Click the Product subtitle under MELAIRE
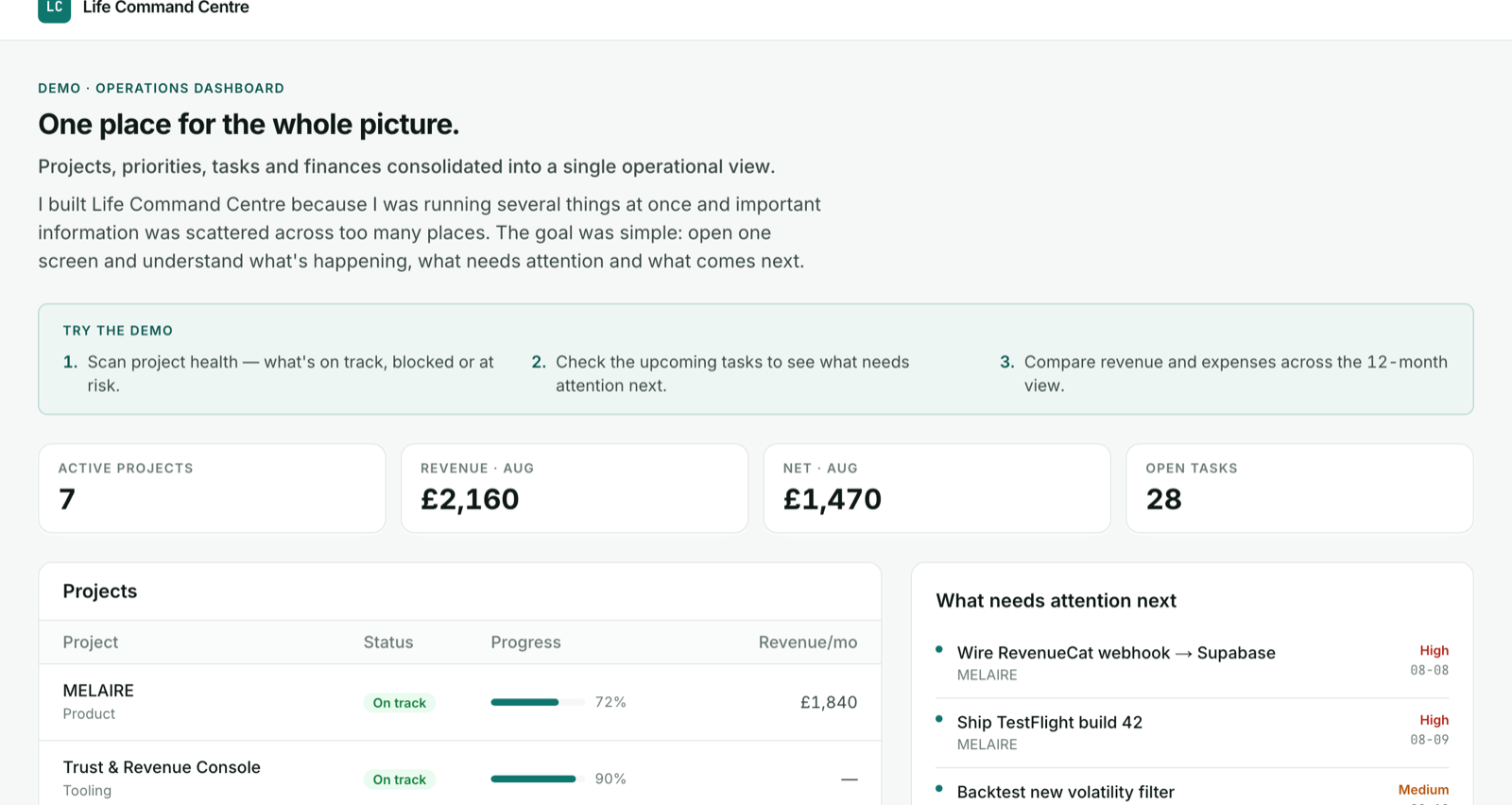Screen dimensions: 1512x805 (x=89, y=714)
